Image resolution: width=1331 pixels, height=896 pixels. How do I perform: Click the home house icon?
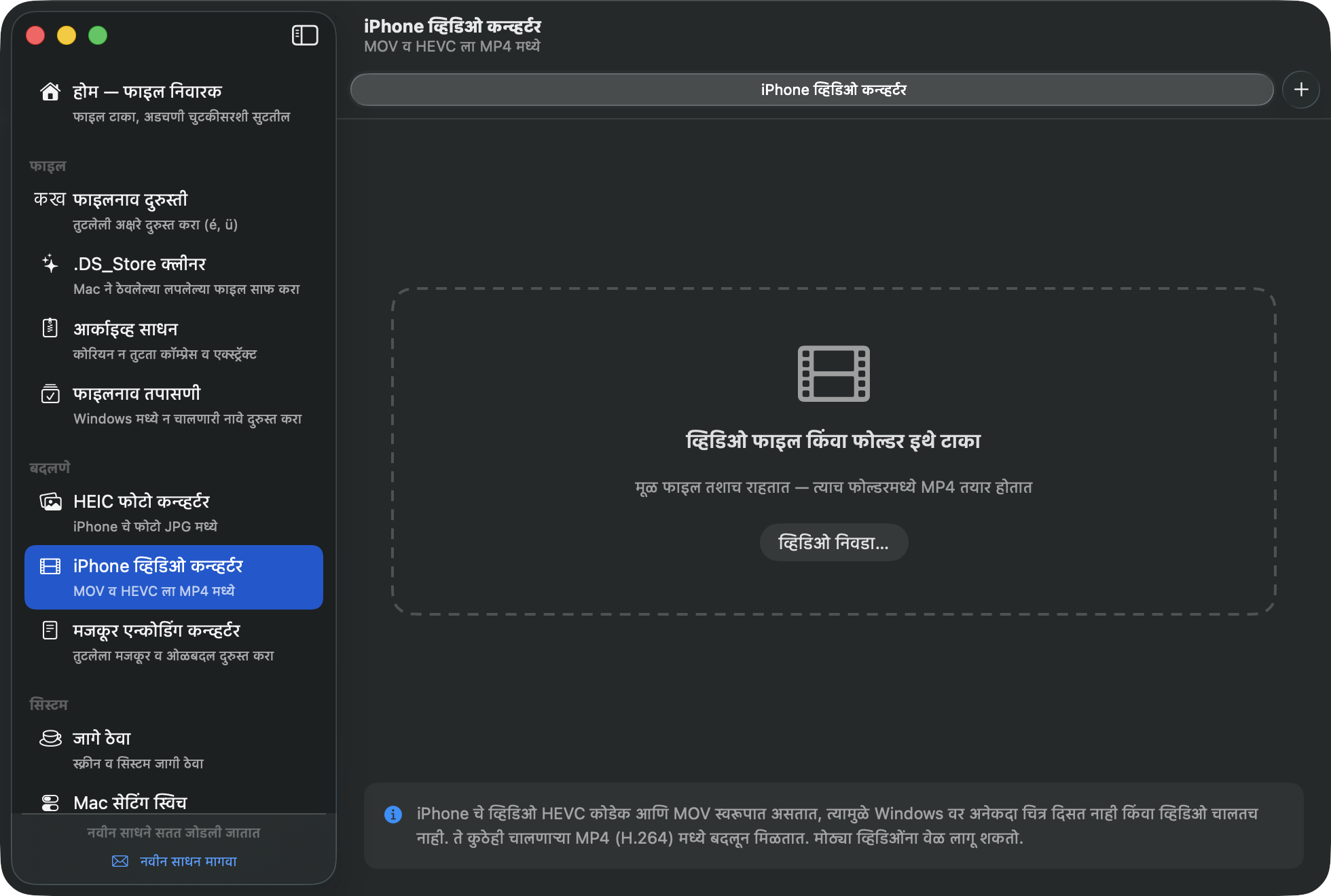tap(50, 92)
